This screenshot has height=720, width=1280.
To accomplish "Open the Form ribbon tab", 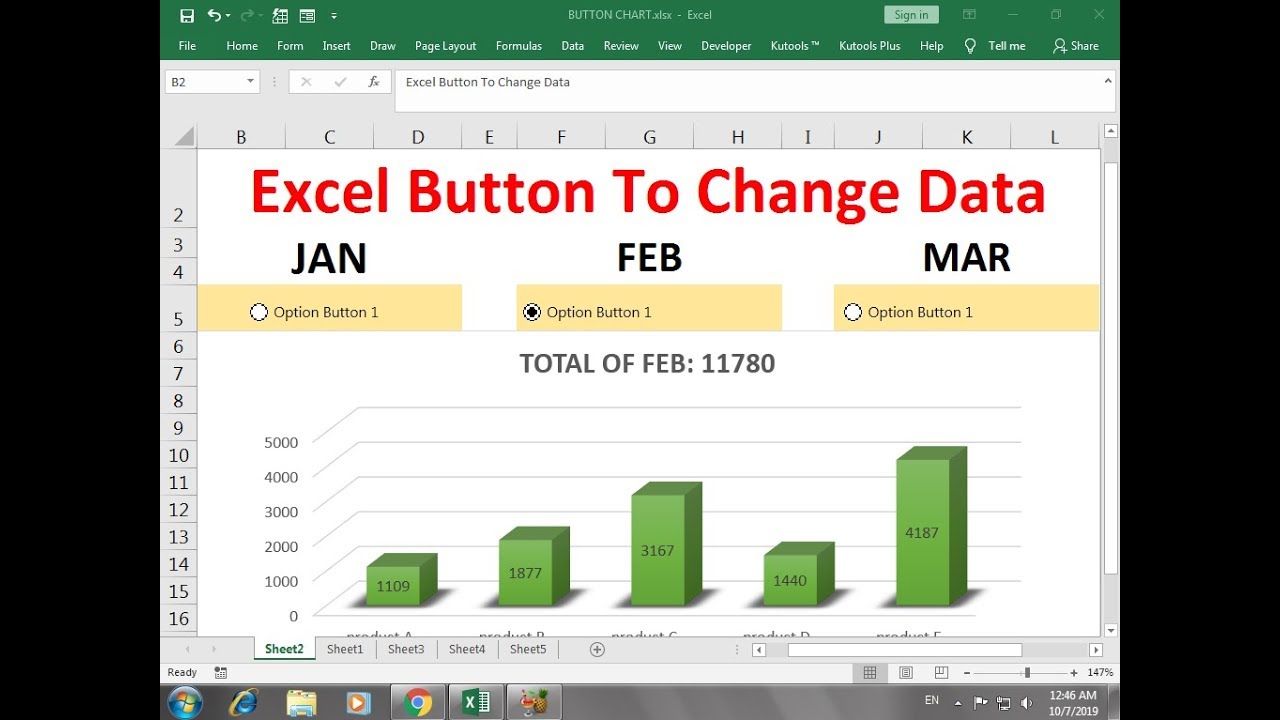I will point(290,46).
